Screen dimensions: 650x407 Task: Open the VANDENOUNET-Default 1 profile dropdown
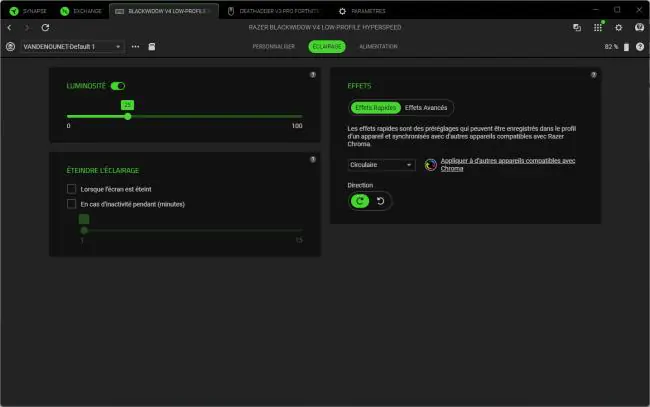pos(72,46)
